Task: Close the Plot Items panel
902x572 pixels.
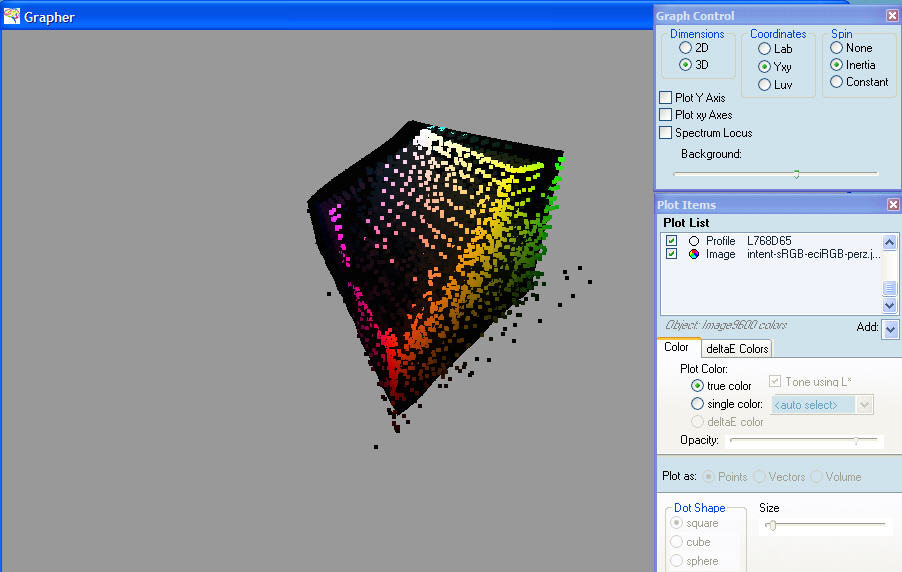Action: (x=892, y=204)
